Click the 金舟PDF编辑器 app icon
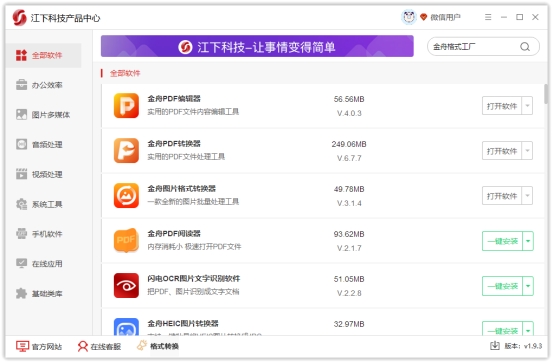The width and height of the screenshot is (553, 364). [126, 105]
